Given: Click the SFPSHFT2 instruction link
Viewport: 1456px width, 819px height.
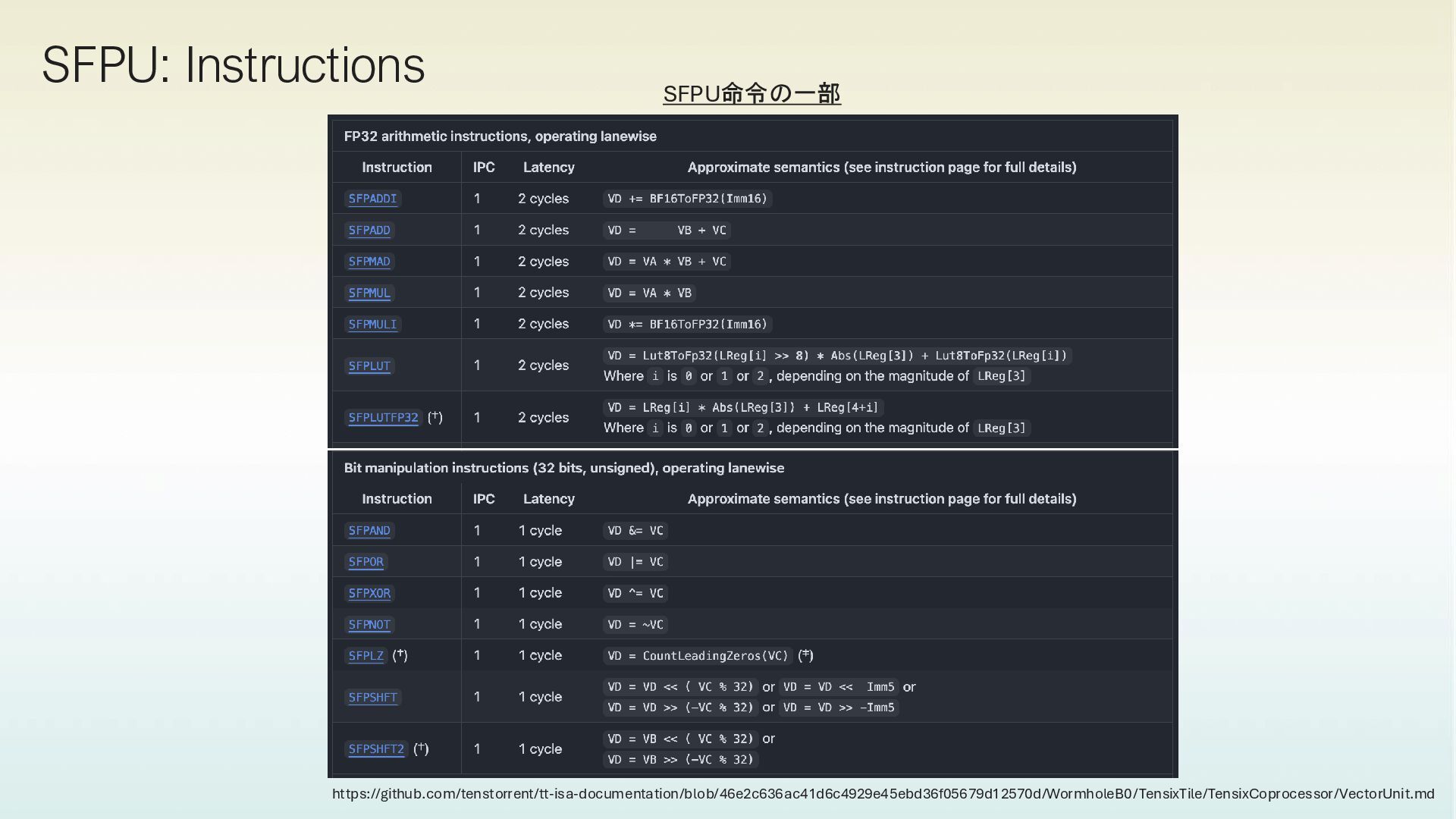Looking at the screenshot, I should click(x=376, y=749).
